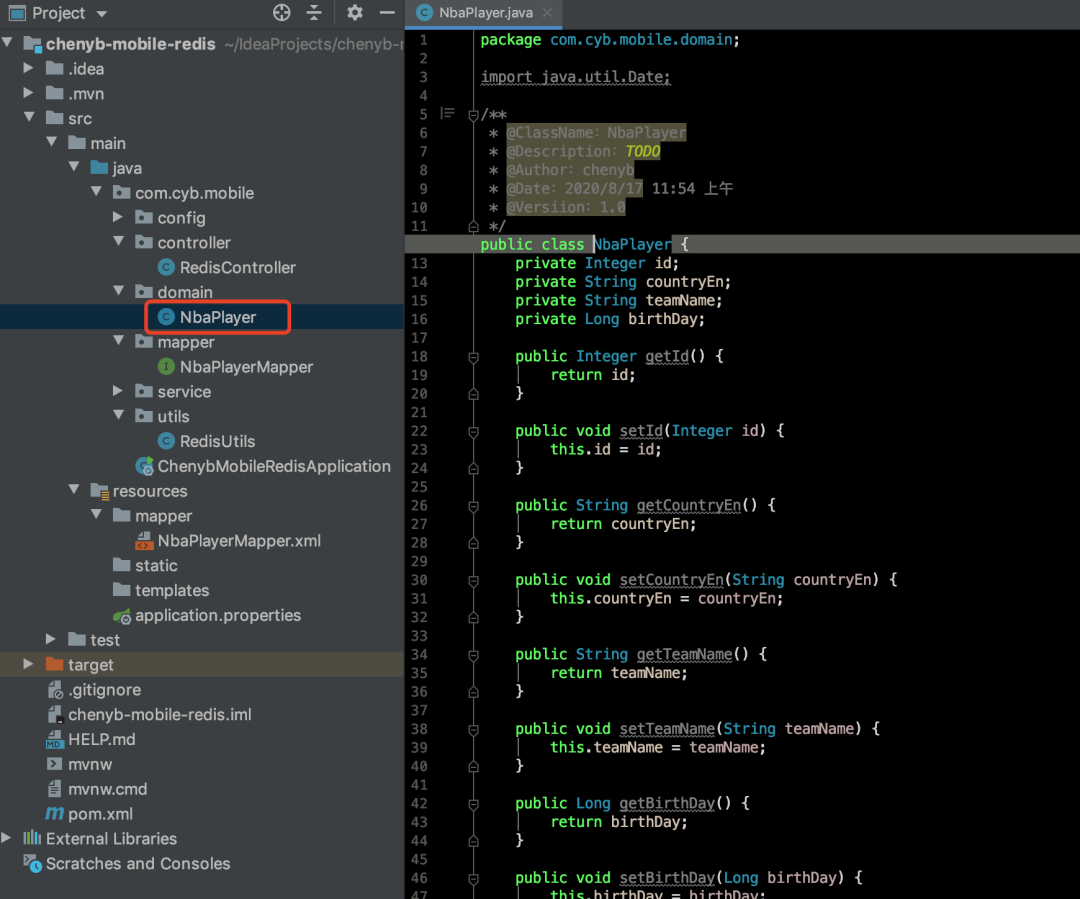Click the getTeamName method name in editor

point(684,655)
